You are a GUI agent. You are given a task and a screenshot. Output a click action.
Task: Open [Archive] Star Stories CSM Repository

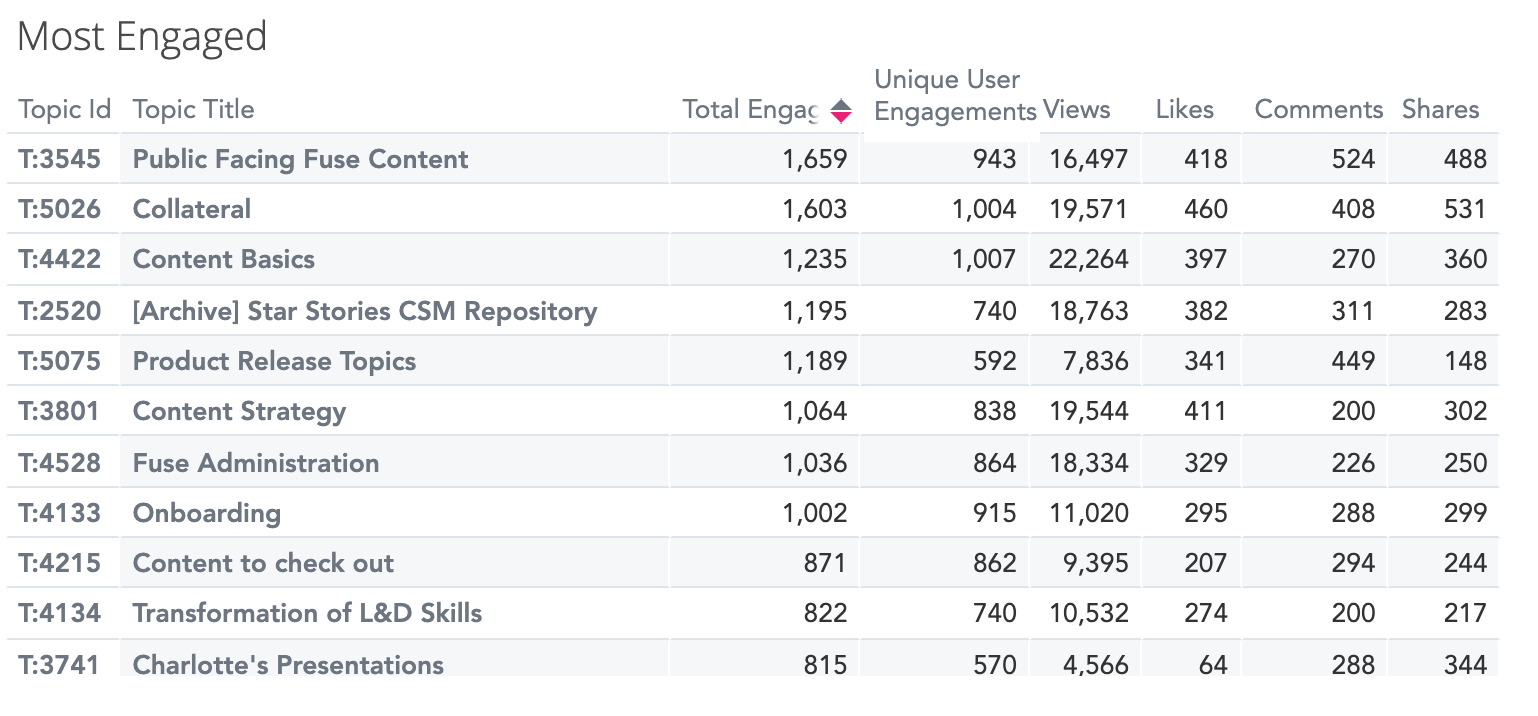[365, 311]
